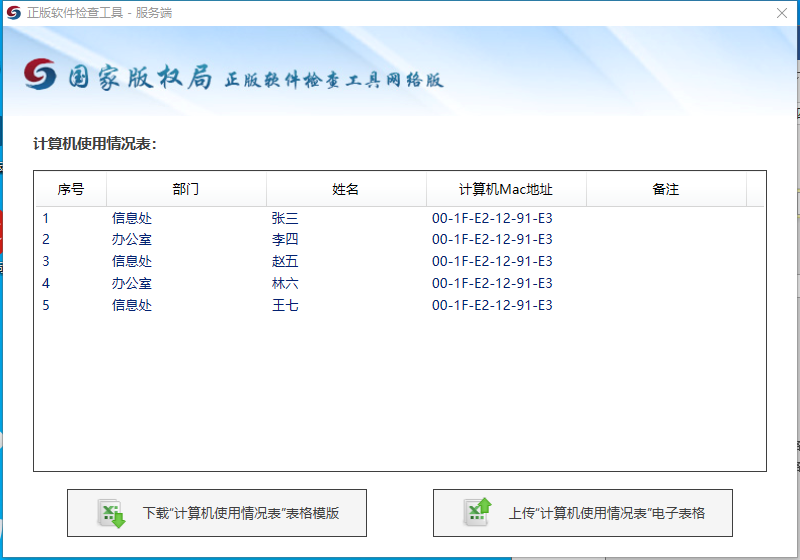Upload the 计算机使用情况表 spreadsheet
Viewport: 800px width, 560px height.
583,513
